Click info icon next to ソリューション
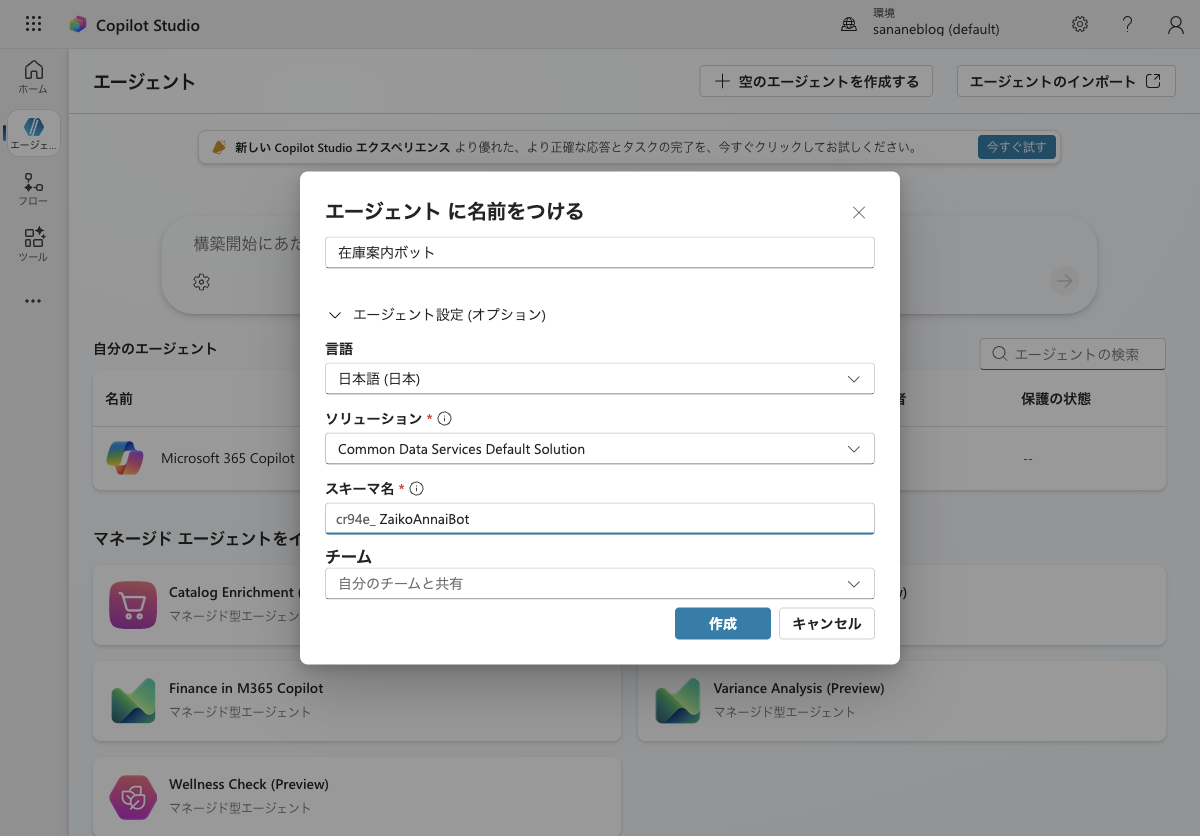Screen dimensions: 1200x836 [x=446, y=419]
